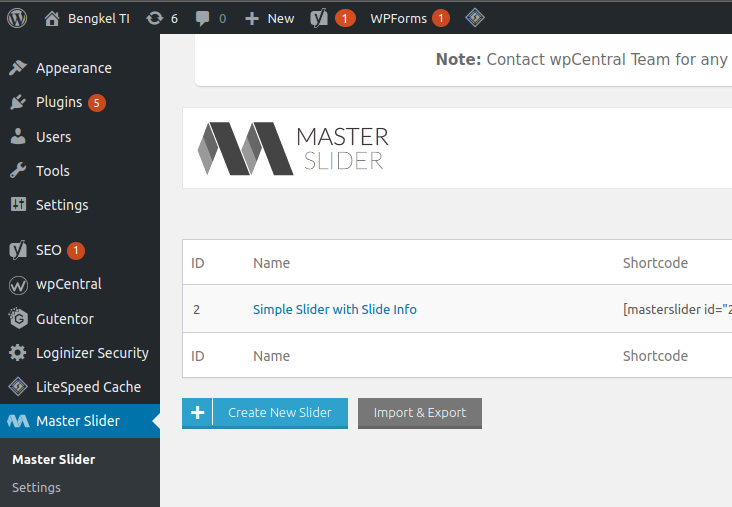The image size is (732, 507).
Task: Click the Tools wrench icon
Action: pyautogui.click(x=18, y=170)
